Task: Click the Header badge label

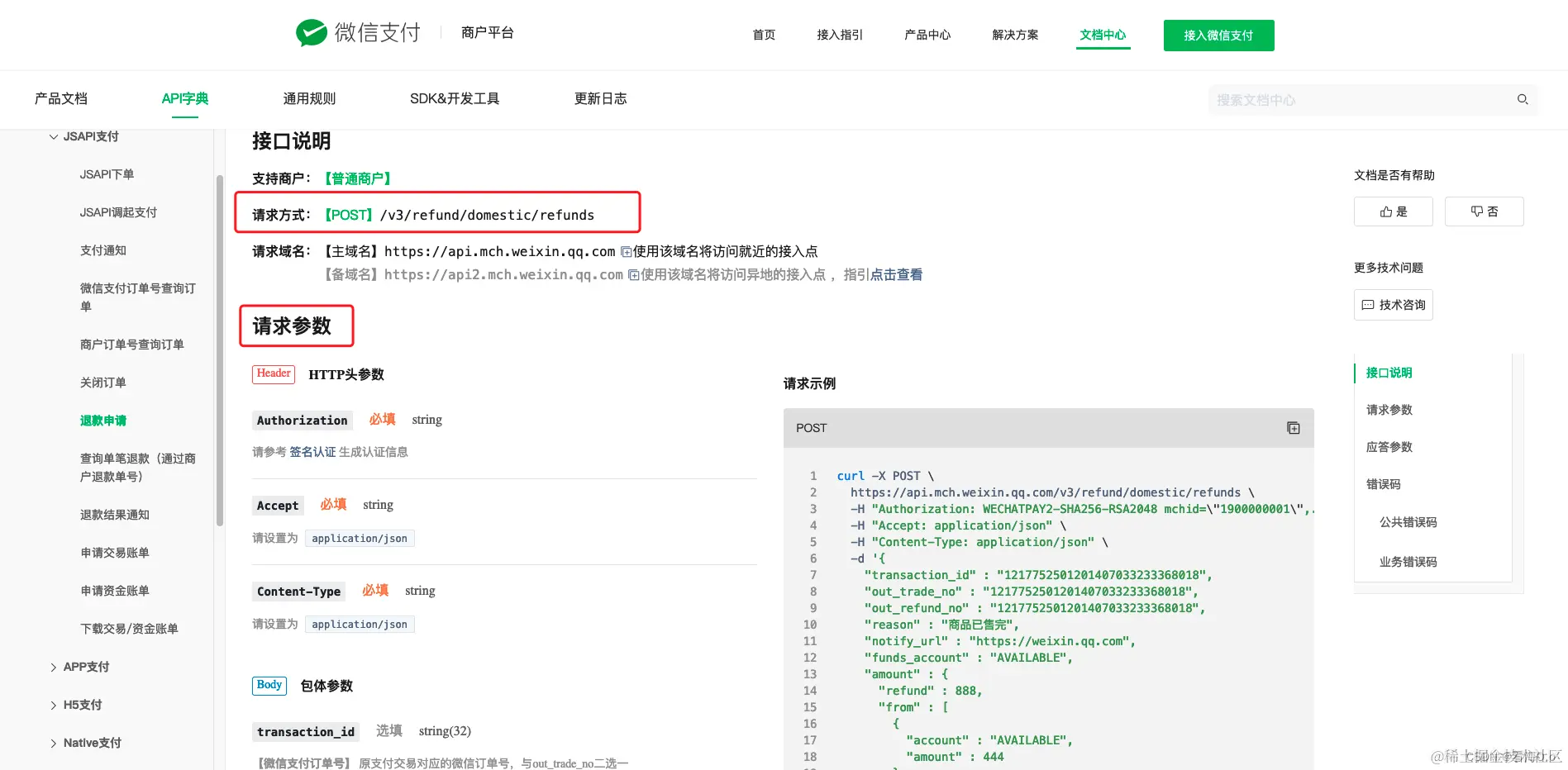Action: click(274, 373)
